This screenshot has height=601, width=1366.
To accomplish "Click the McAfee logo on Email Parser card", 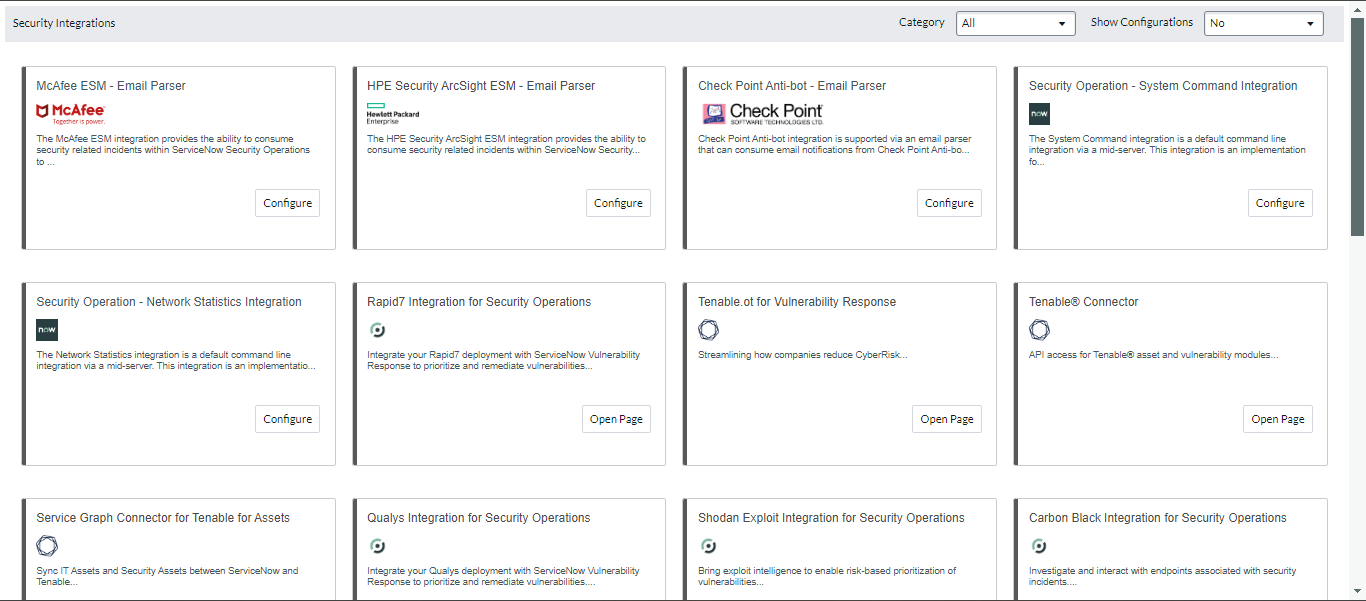I will click(71, 111).
